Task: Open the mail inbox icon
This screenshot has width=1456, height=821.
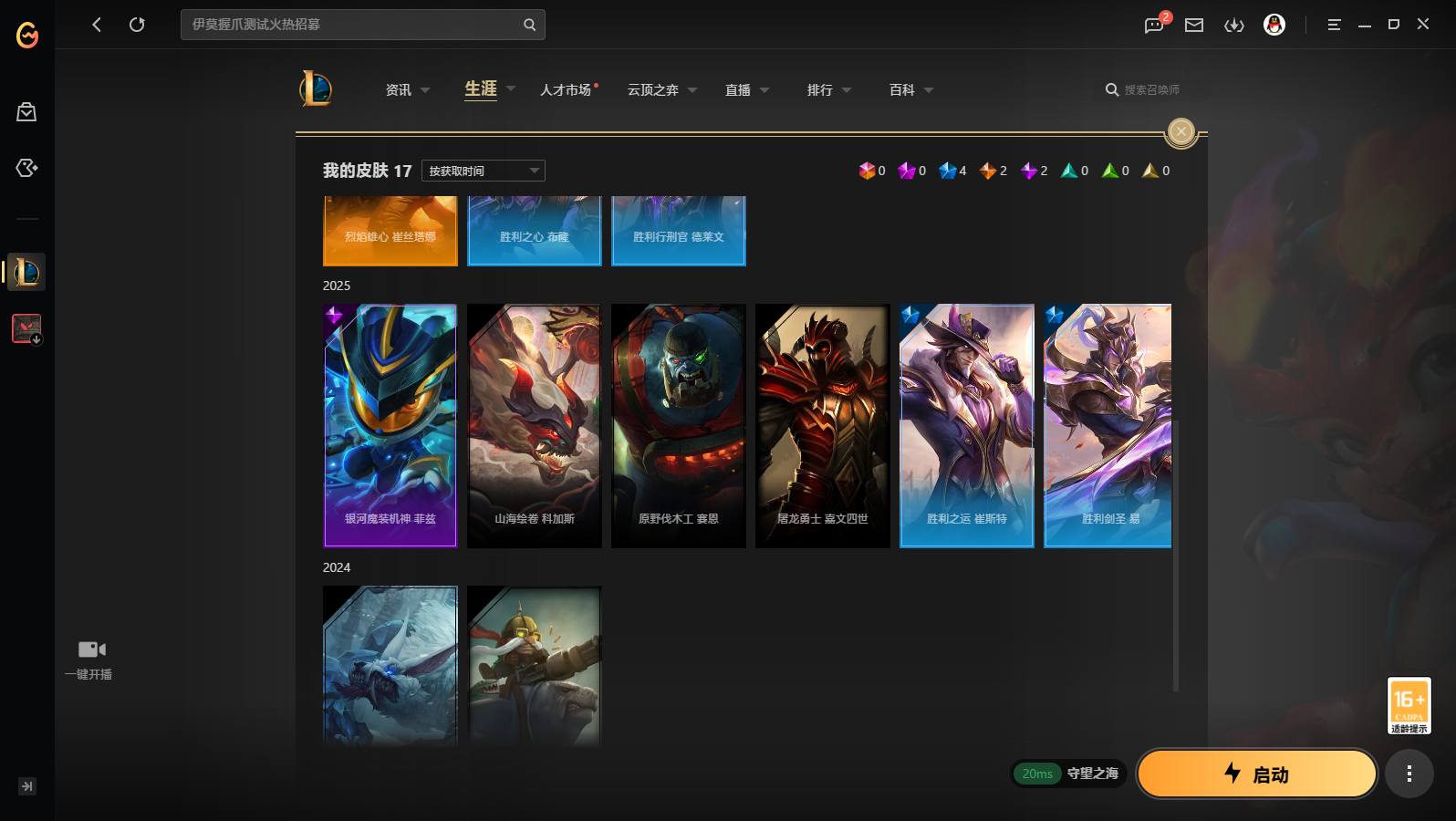Action: (x=1194, y=26)
